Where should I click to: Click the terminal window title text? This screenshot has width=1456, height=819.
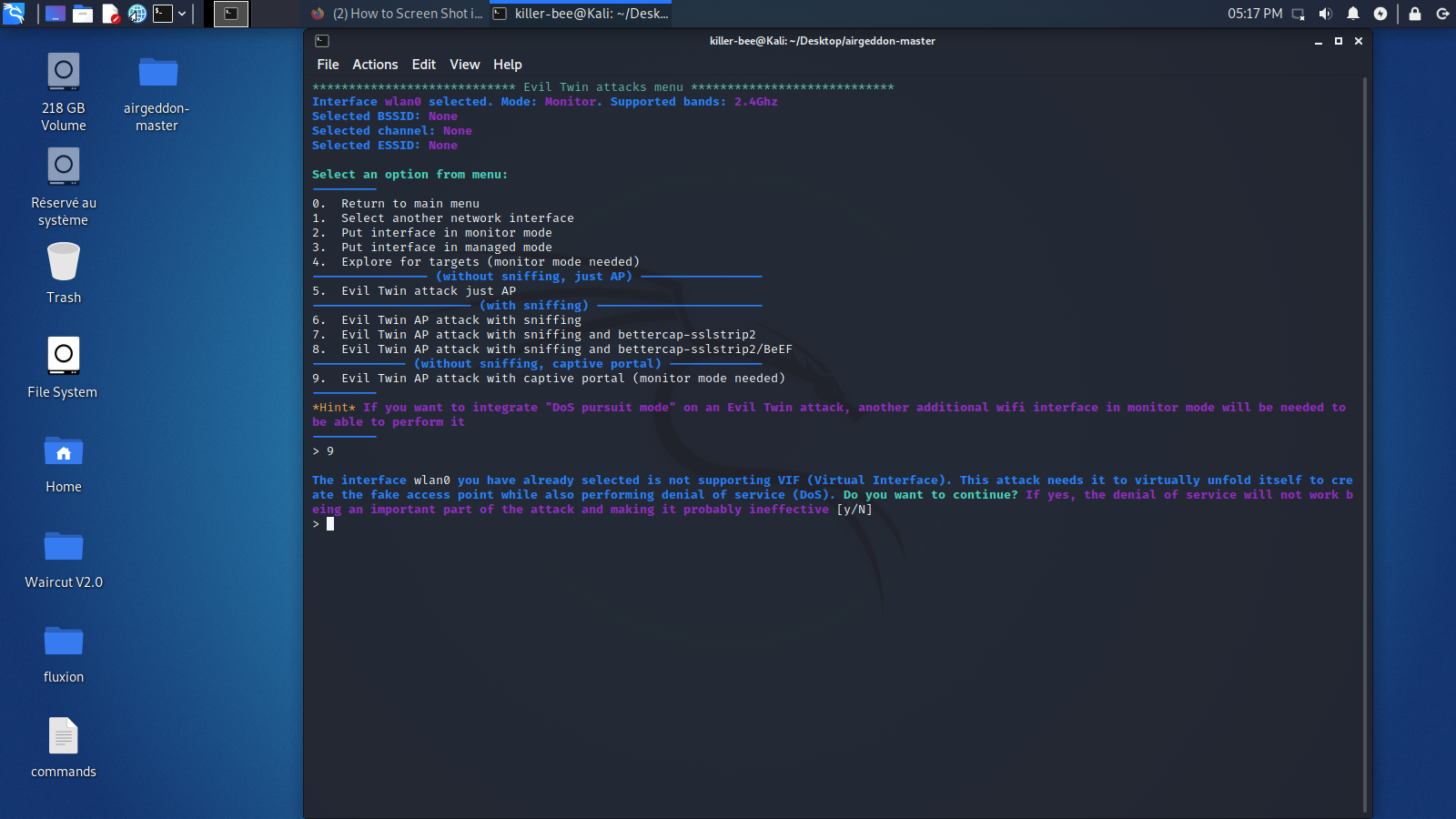pos(823,41)
